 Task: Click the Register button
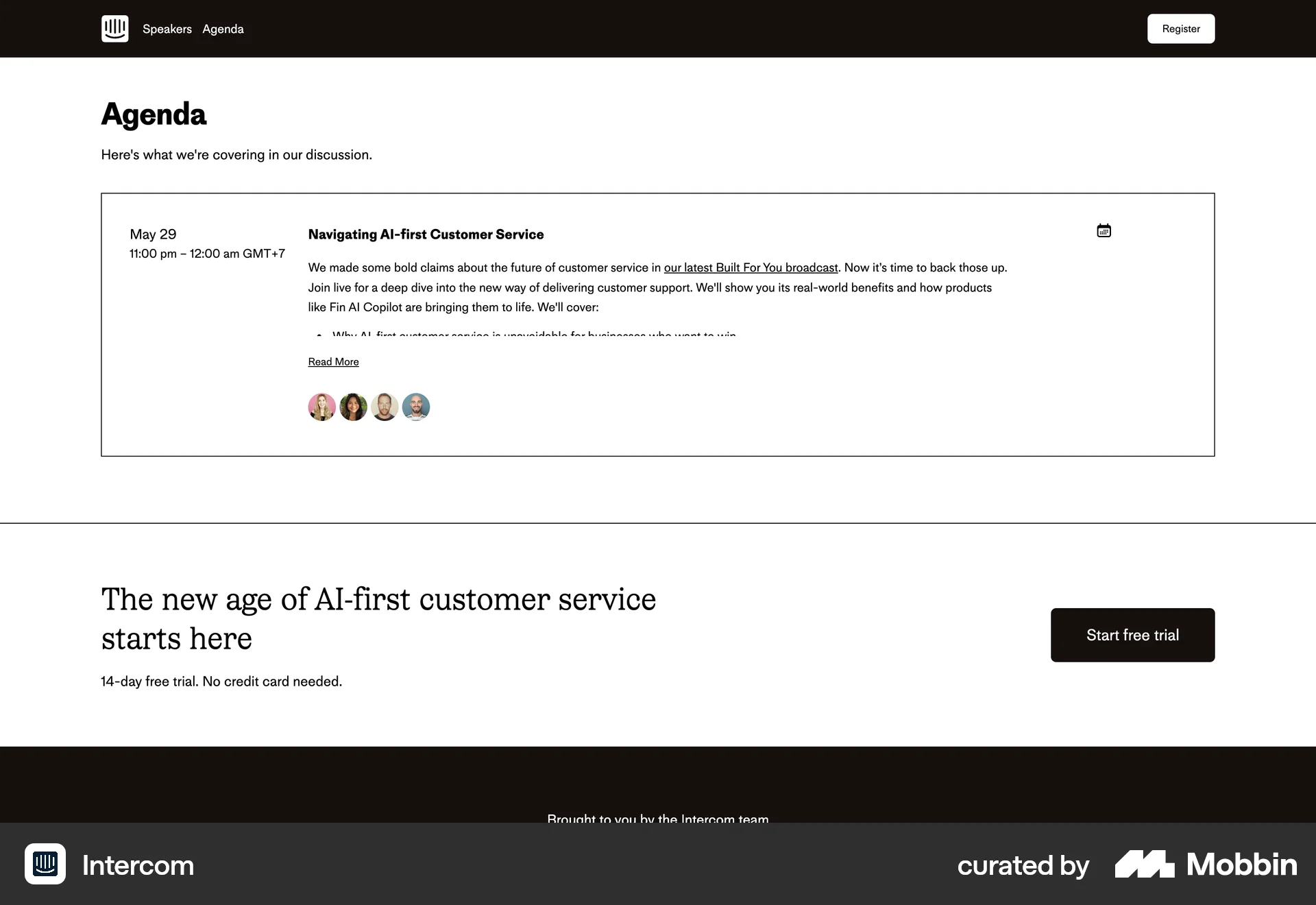(1180, 28)
